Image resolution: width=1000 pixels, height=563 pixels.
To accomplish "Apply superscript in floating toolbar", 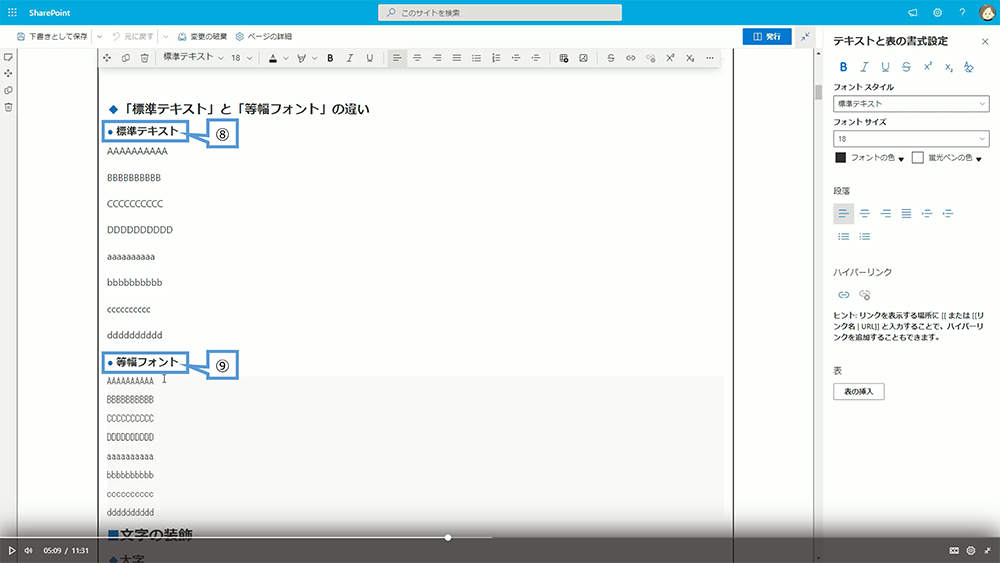I will (670, 58).
